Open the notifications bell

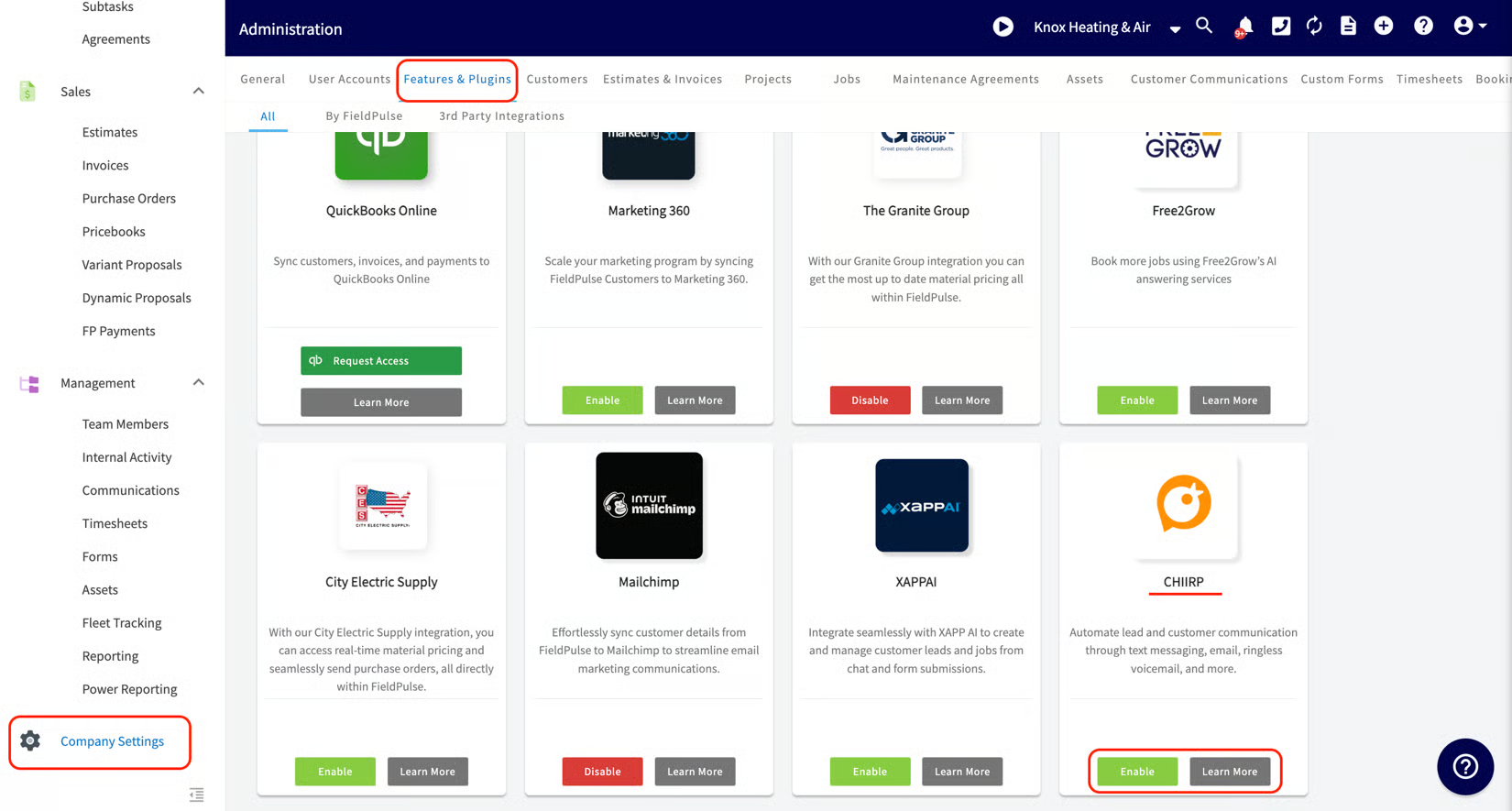pyautogui.click(x=1244, y=27)
